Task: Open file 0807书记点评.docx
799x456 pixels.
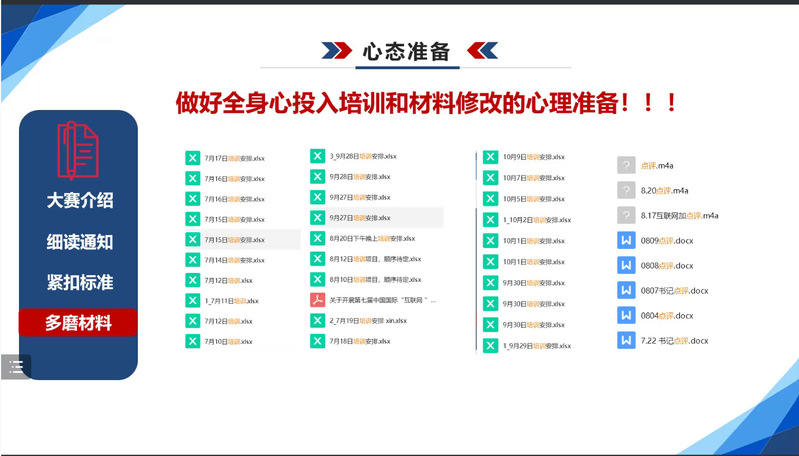Action: pos(675,291)
